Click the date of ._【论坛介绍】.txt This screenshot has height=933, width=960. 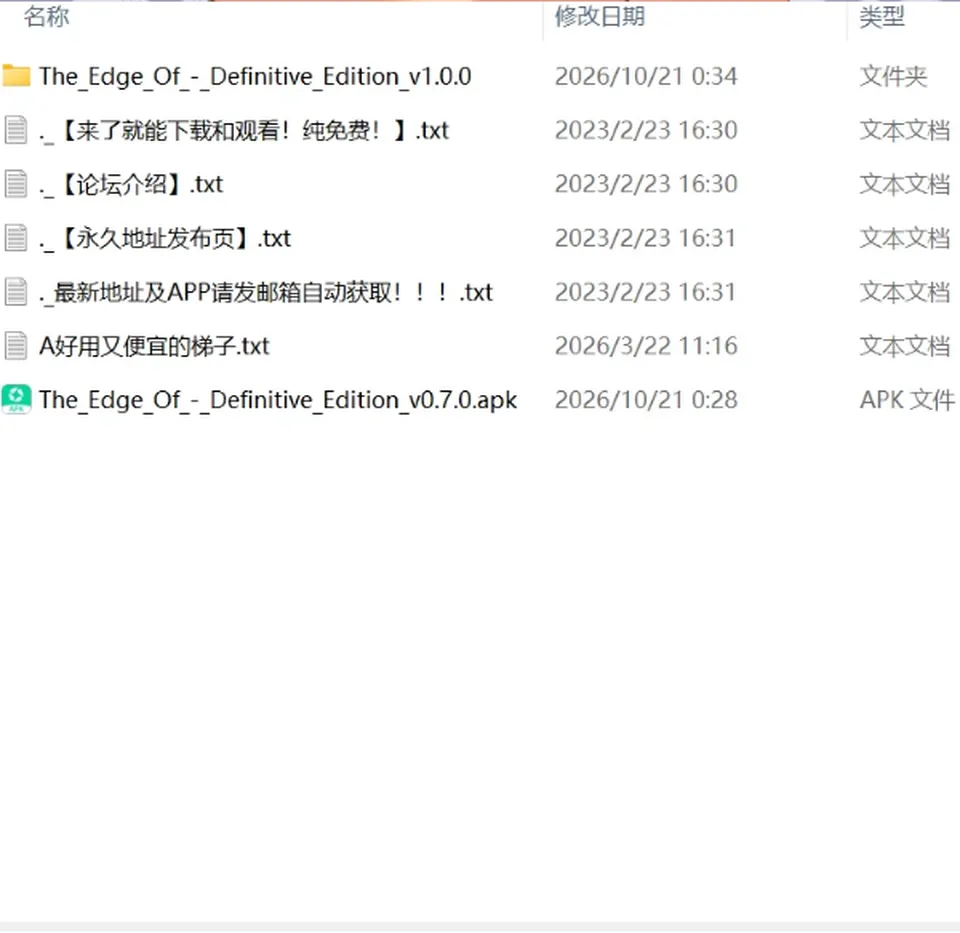tap(646, 184)
